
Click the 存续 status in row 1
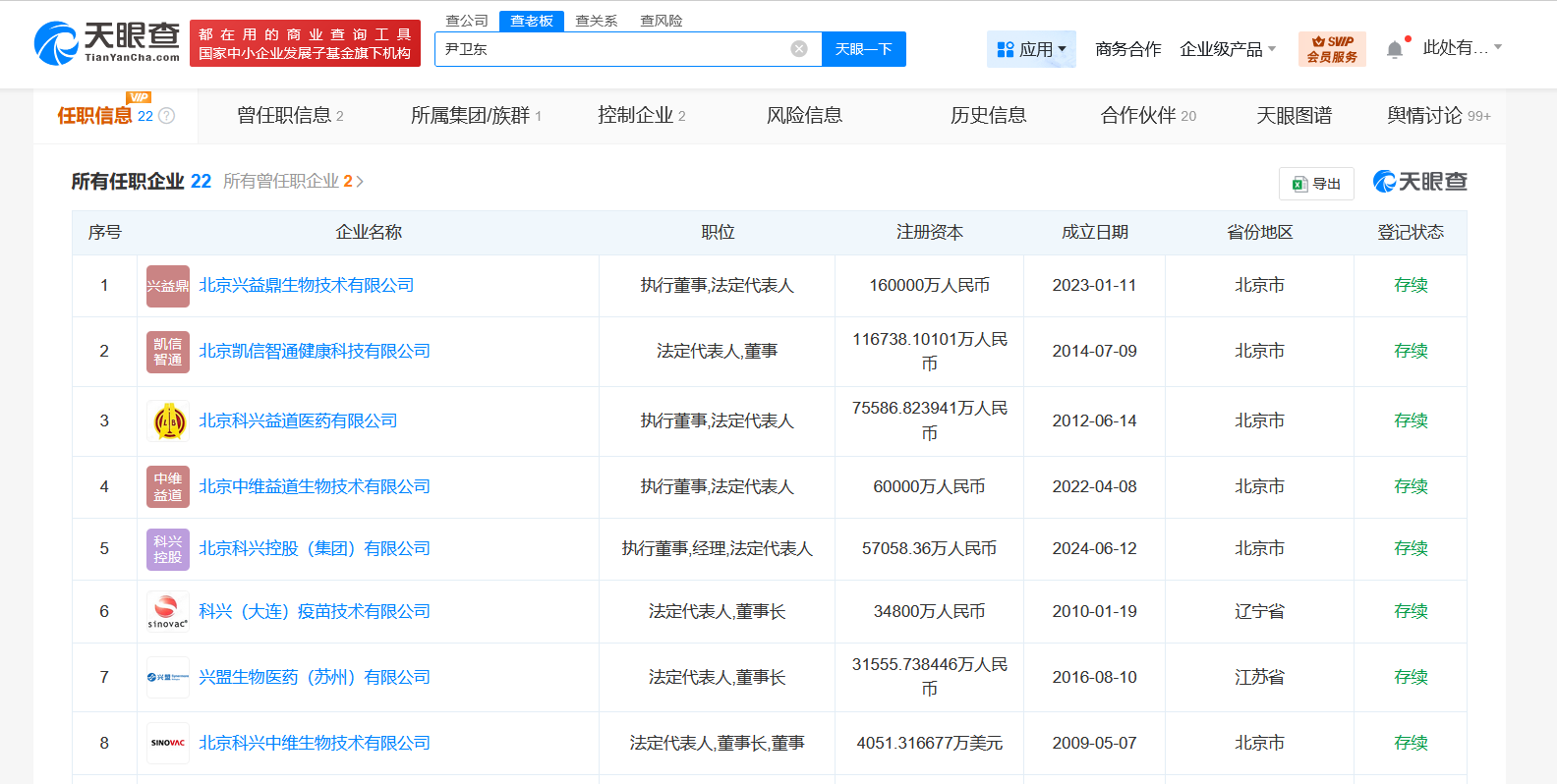click(x=1411, y=286)
